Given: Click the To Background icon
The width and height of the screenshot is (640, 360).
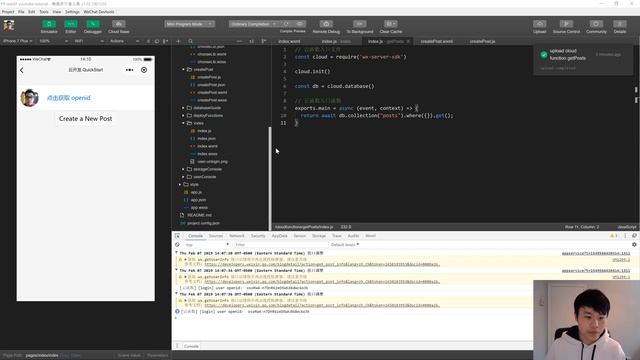Looking at the screenshot, I should (x=360, y=24).
